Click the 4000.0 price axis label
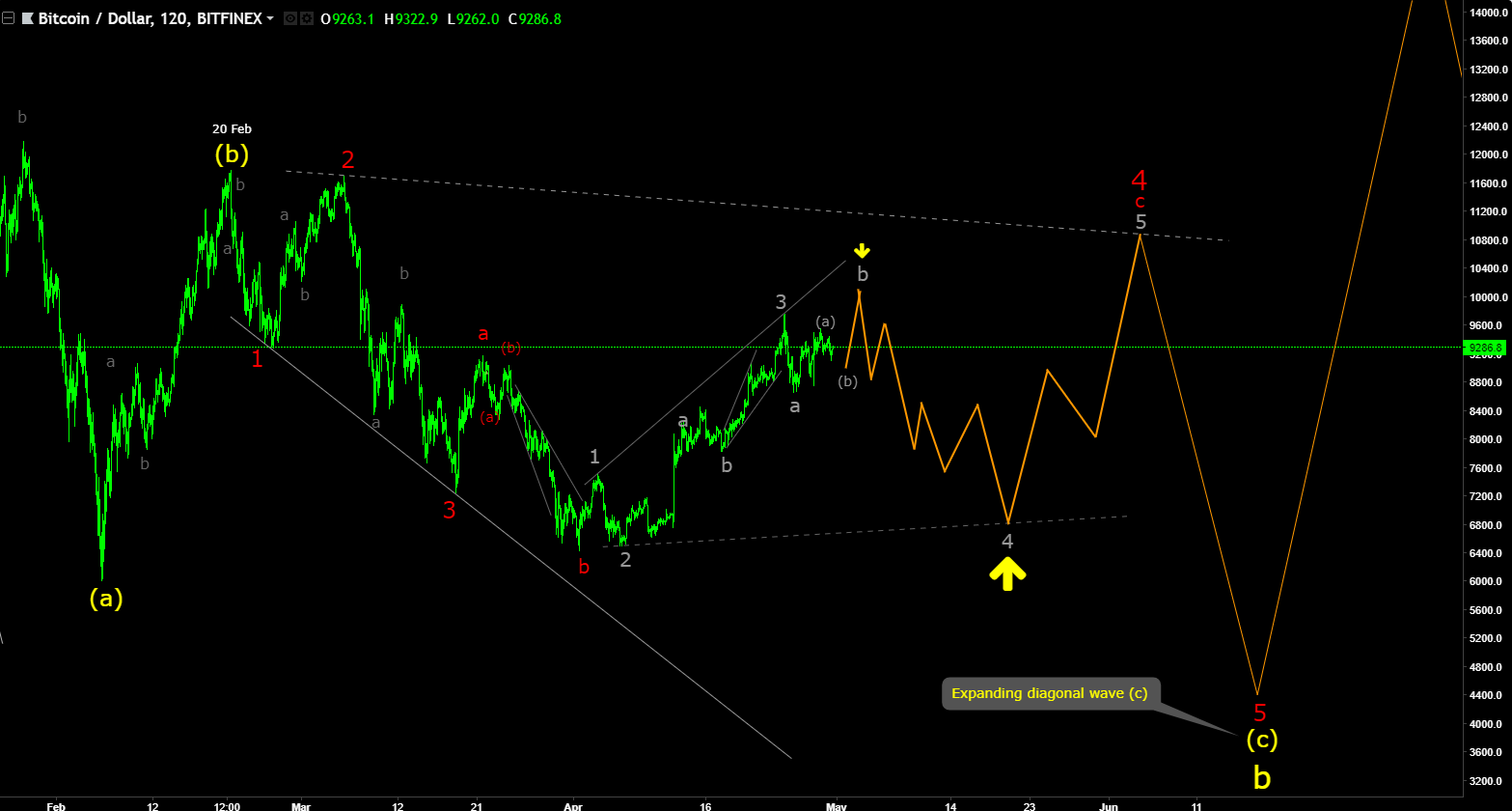1512x811 pixels. coord(1487,724)
